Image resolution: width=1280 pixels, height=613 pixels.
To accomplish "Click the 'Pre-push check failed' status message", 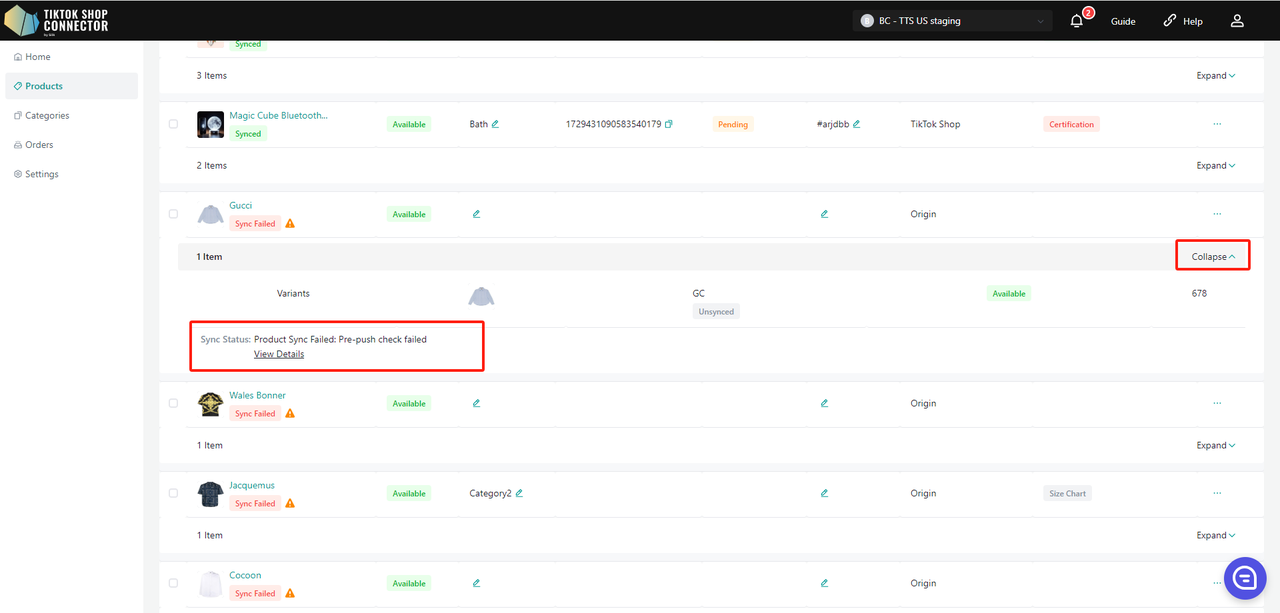I will click(341, 339).
